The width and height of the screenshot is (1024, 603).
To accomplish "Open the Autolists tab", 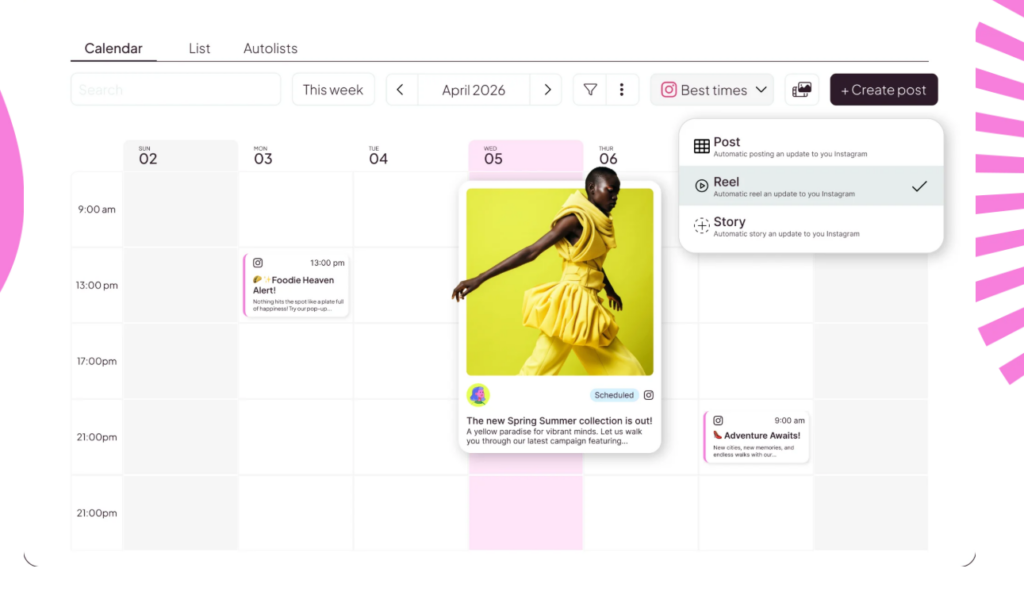I will pos(270,48).
